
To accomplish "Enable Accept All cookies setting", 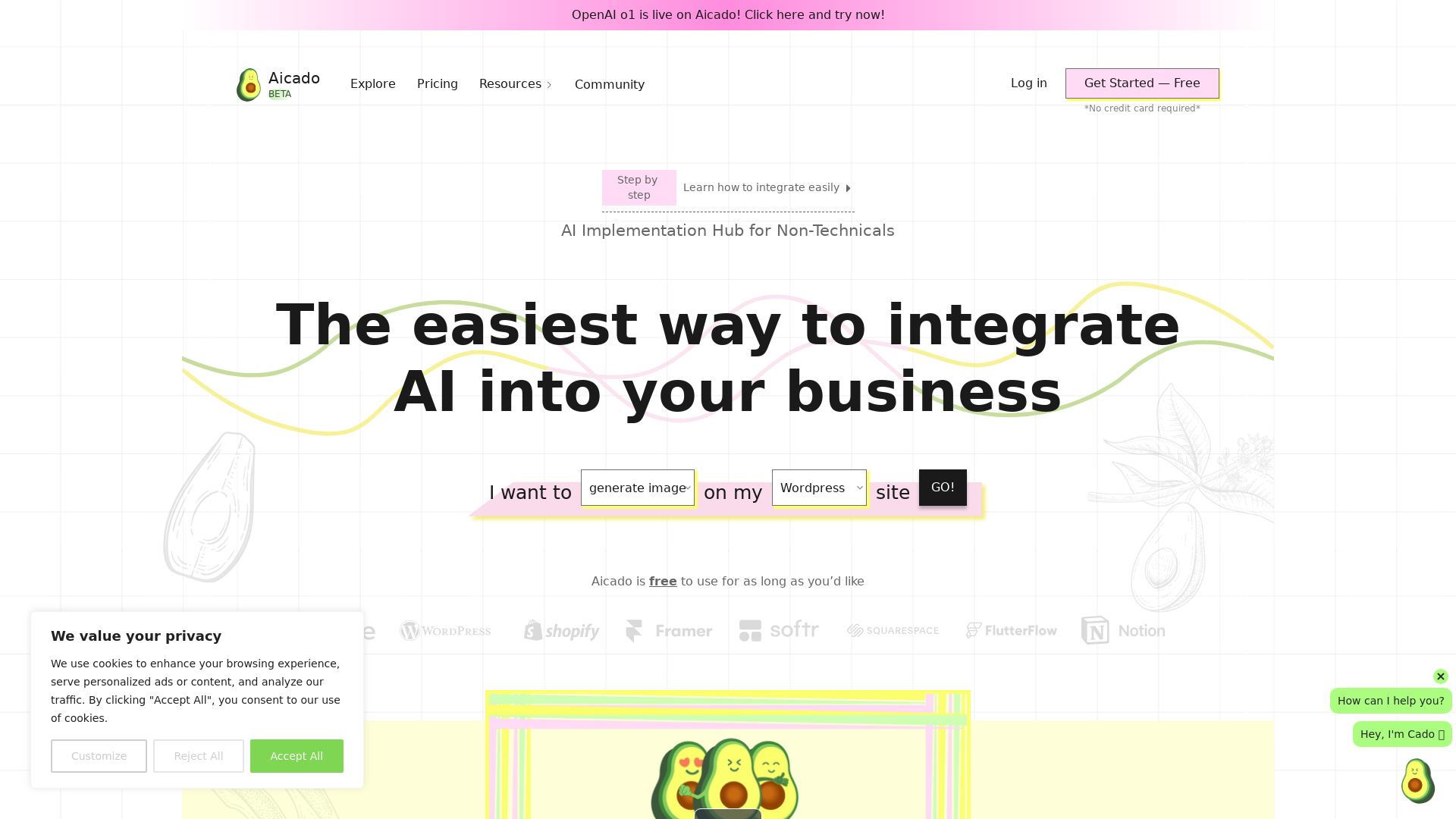I will [296, 756].
